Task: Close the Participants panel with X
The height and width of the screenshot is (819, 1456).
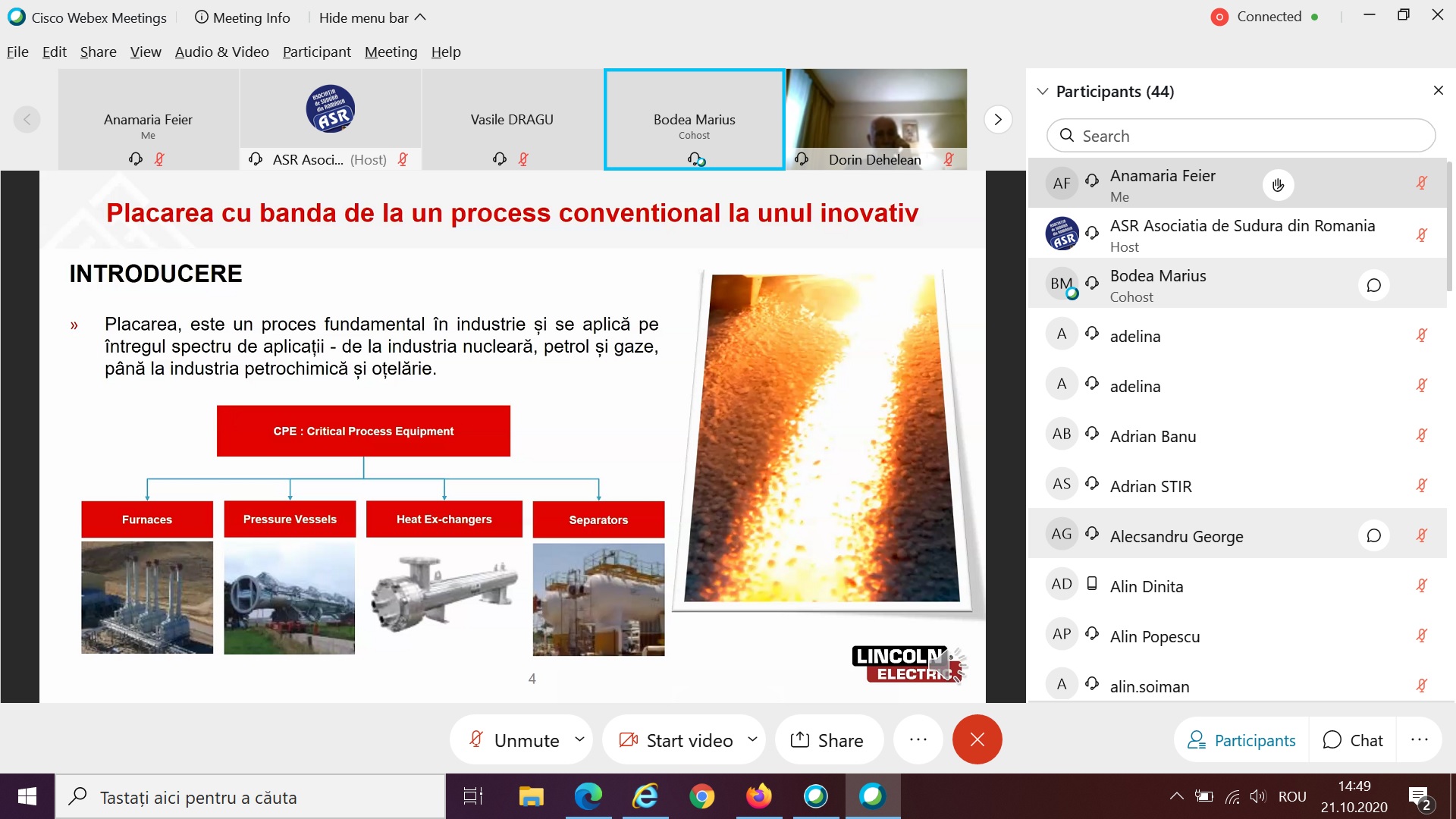Action: pos(1438,91)
